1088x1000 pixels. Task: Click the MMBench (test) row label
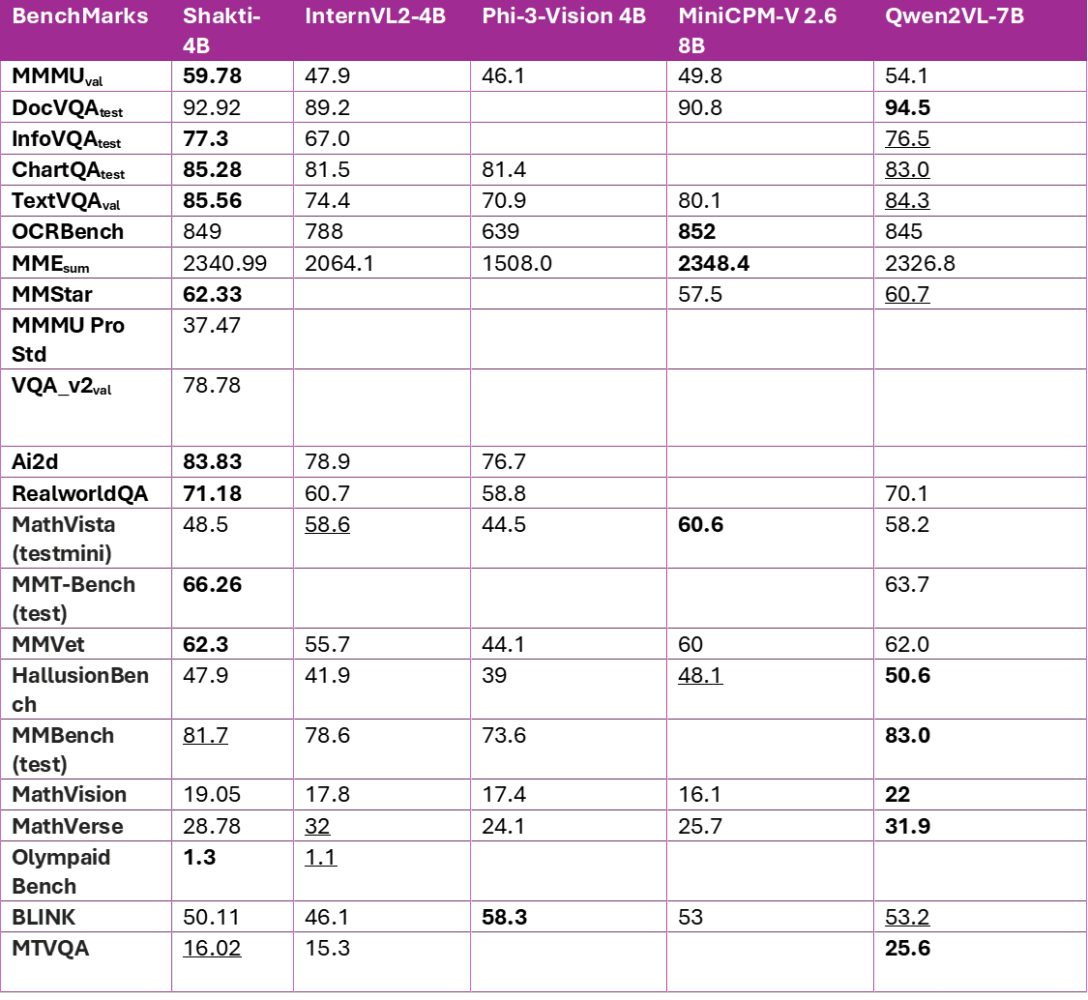click(63, 749)
